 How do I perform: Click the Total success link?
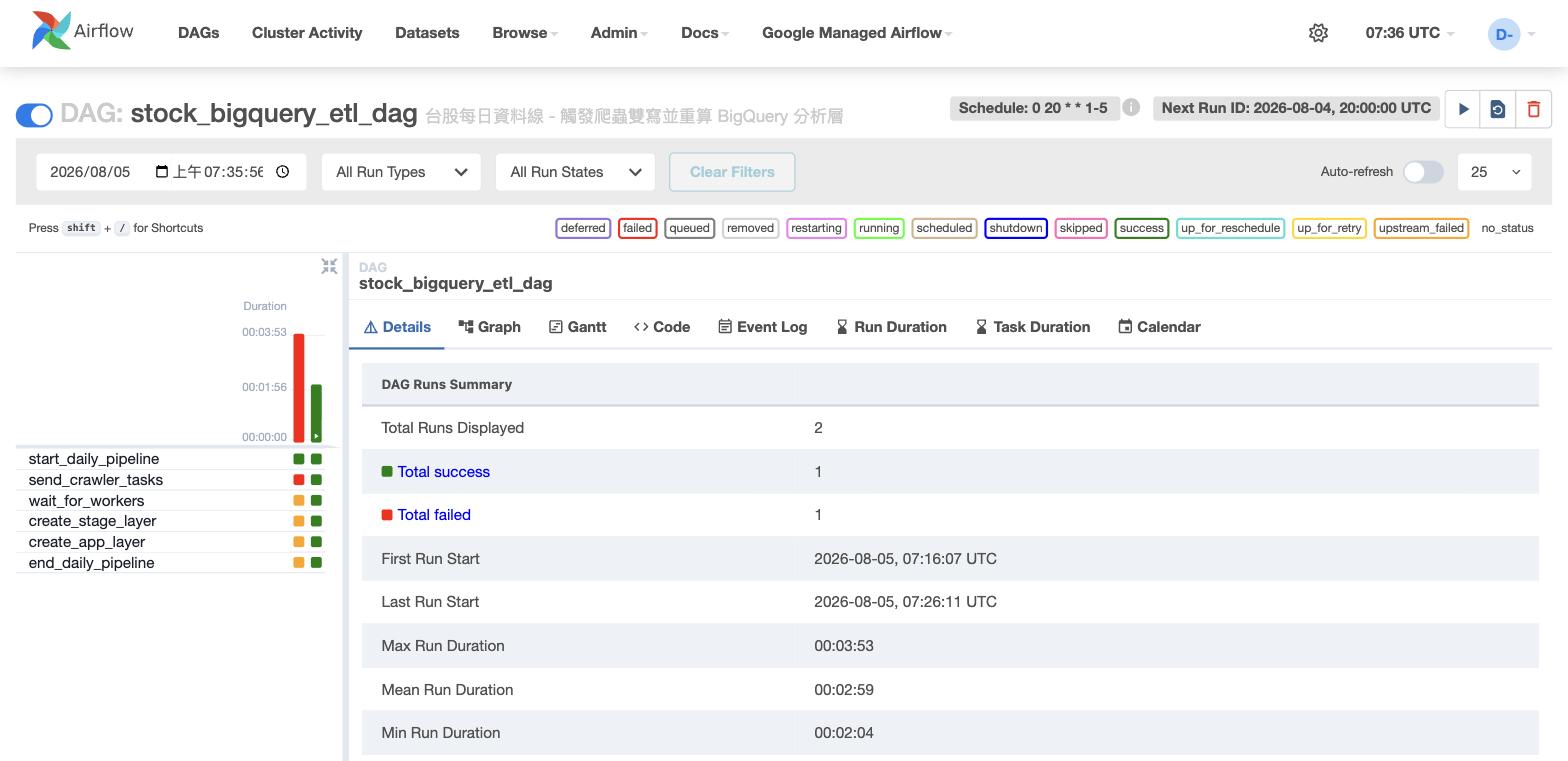tap(443, 472)
